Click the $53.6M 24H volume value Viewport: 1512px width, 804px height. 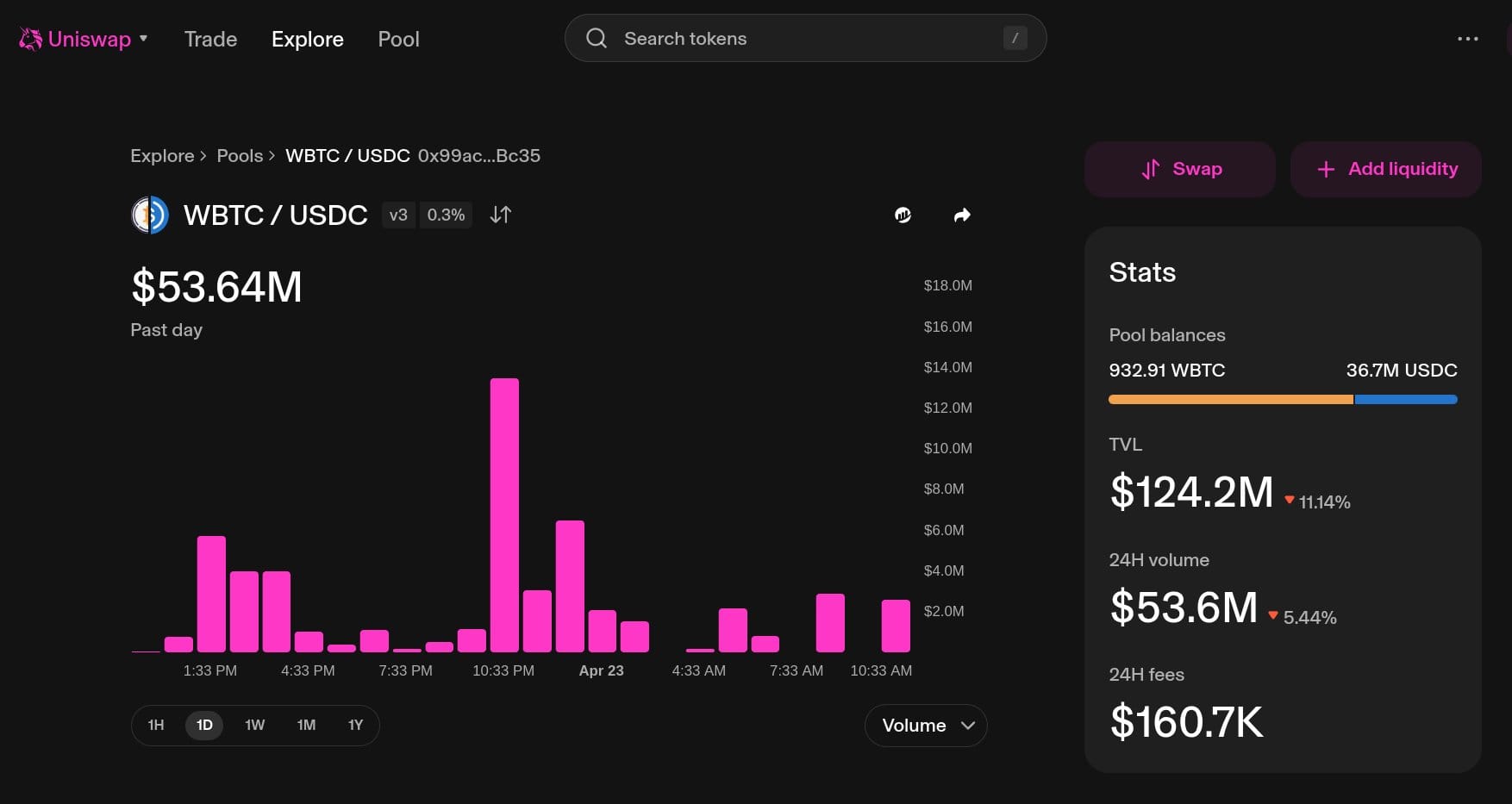[1184, 607]
